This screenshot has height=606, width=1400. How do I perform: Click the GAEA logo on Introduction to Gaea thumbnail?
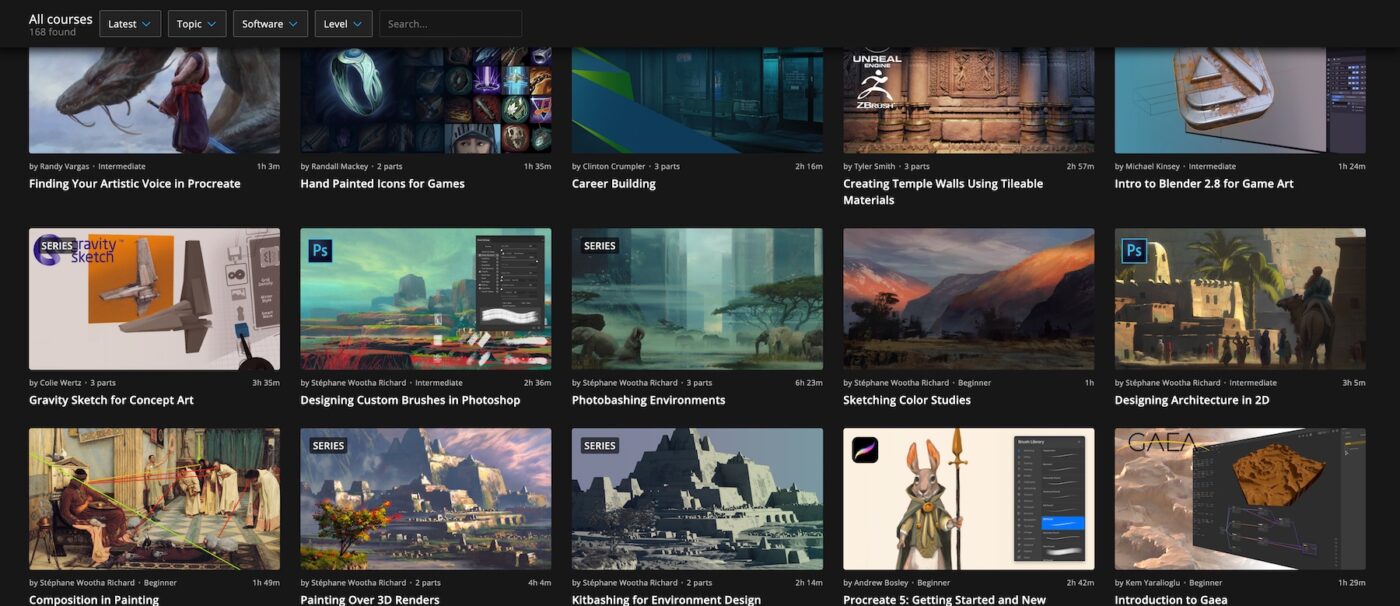(1161, 442)
